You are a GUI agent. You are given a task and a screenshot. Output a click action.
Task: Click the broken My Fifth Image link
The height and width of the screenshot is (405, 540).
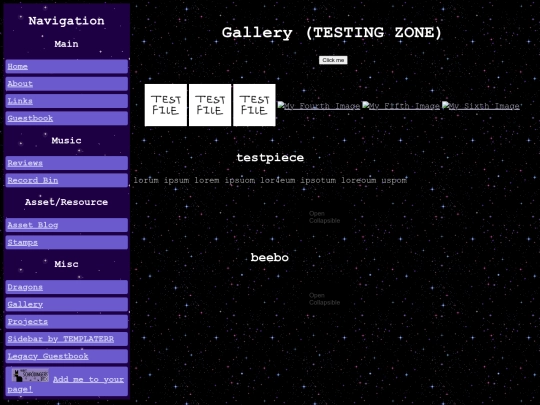pos(401,106)
